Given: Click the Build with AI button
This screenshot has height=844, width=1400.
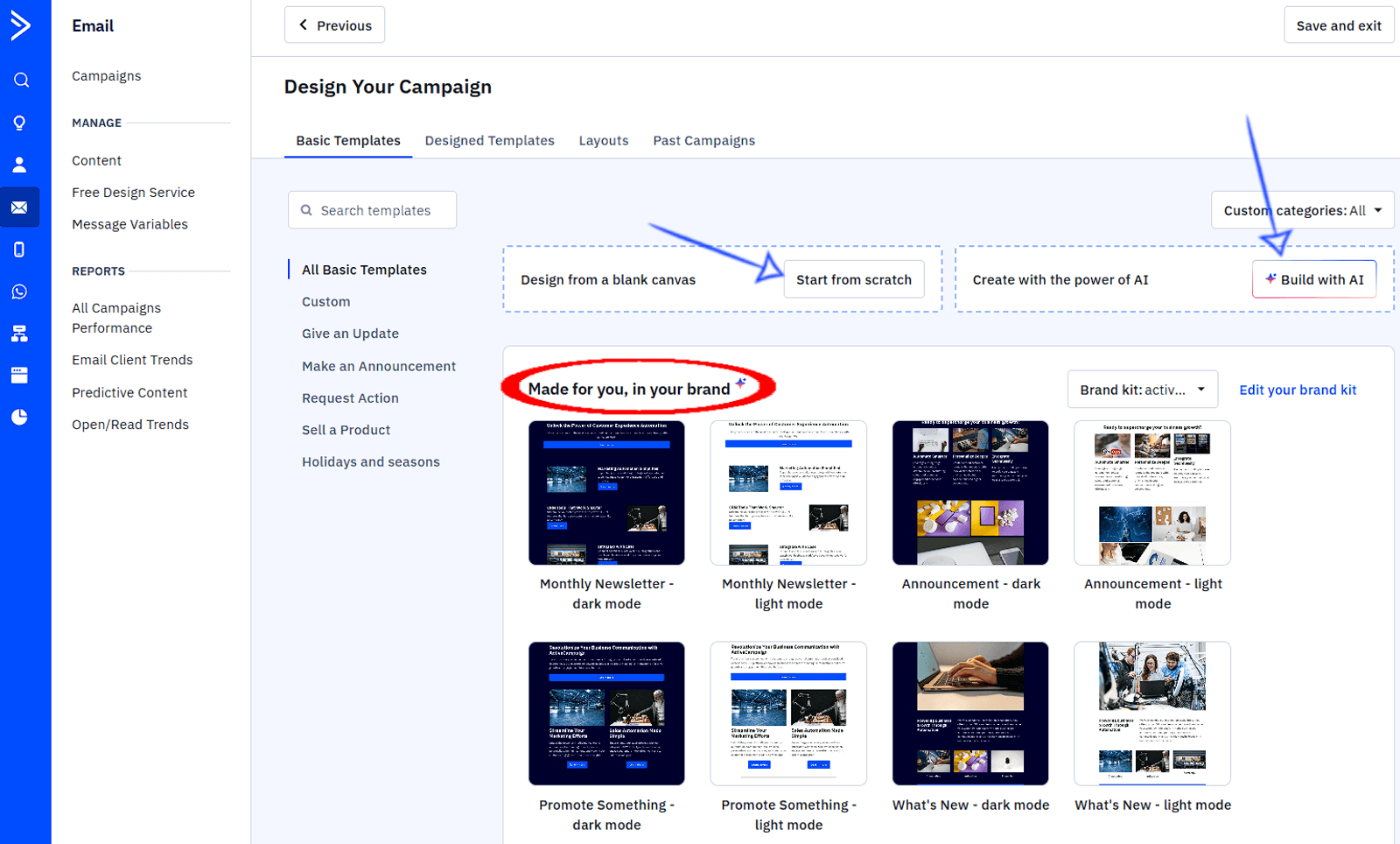Looking at the screenshot, I should click(x=1313, y=279).
